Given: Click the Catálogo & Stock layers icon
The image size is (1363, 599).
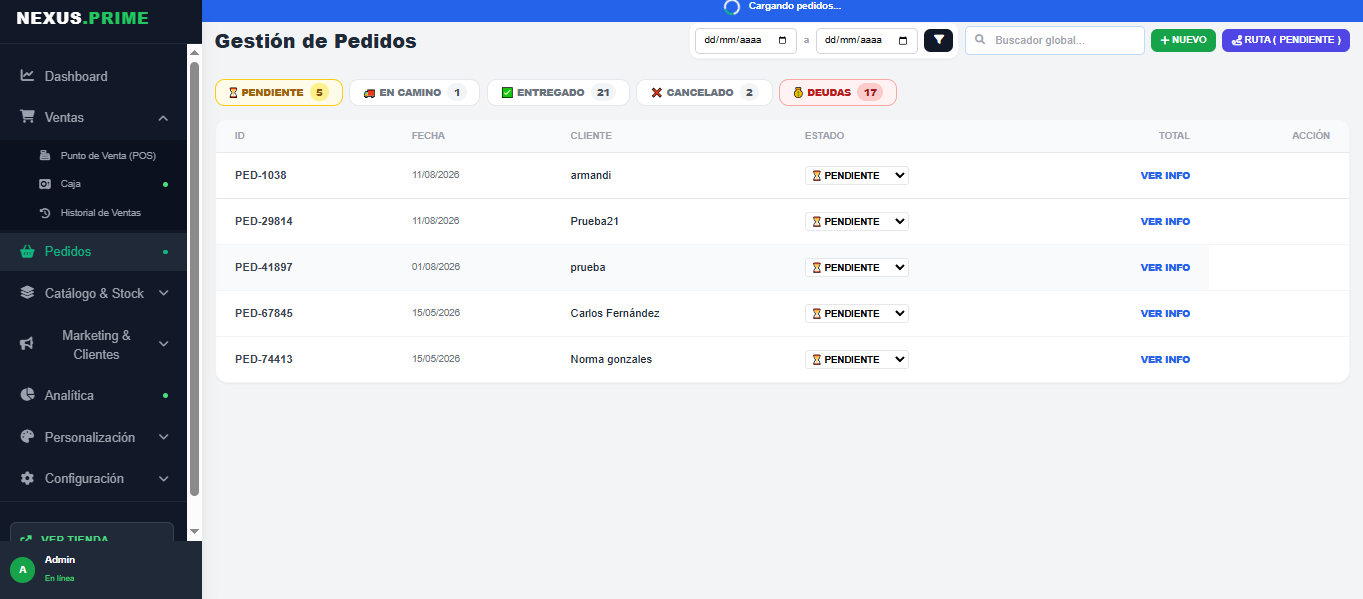Looking at the screenshot, I should 27,293.
